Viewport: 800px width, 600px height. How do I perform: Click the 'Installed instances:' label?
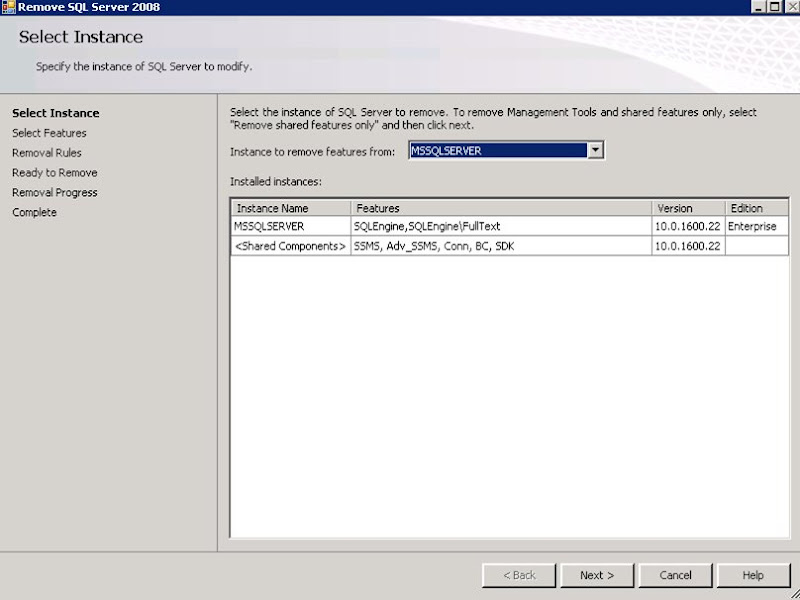point(276,181)
